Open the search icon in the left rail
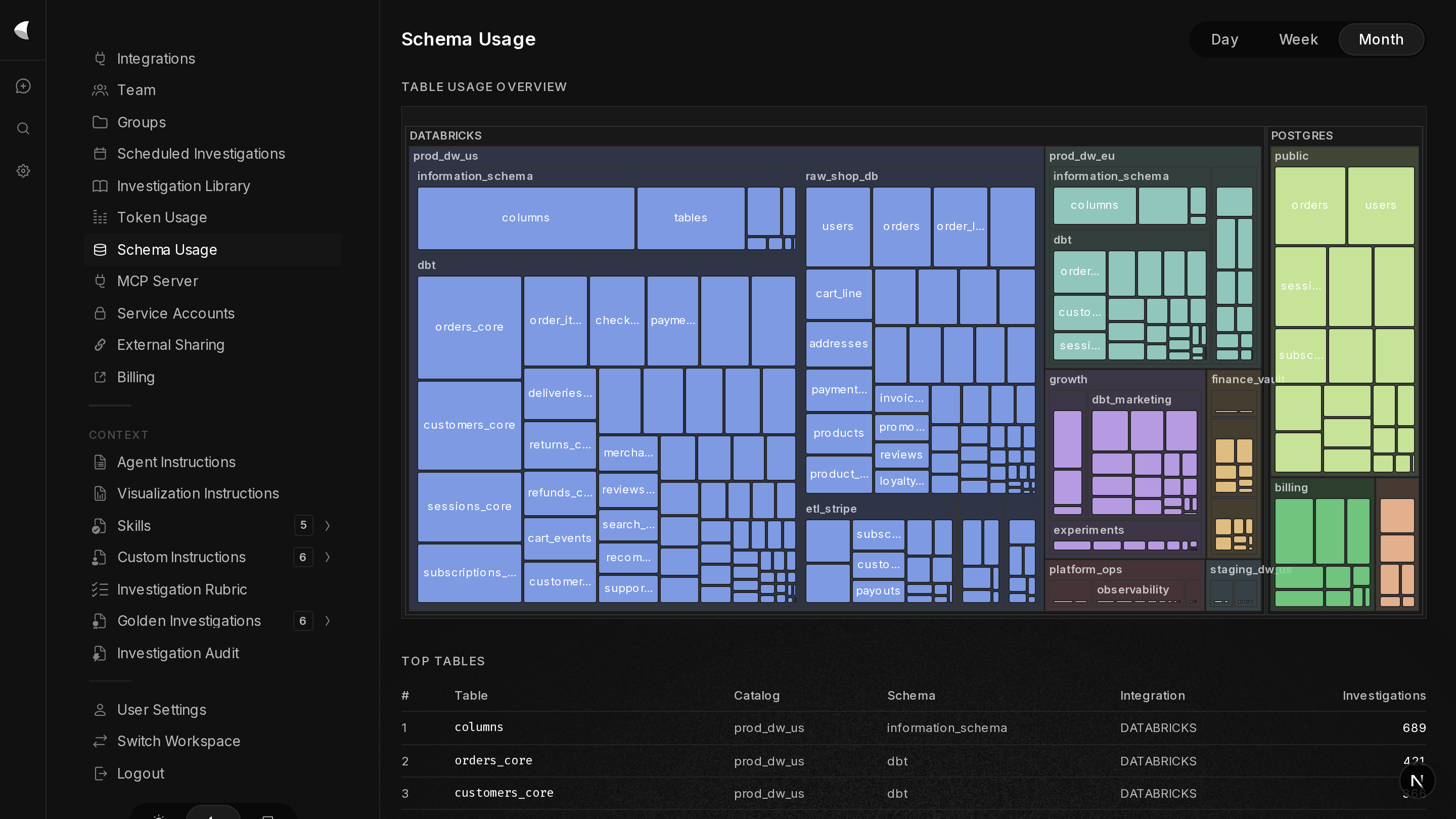The image size is (1456, 819). (23, 128)
